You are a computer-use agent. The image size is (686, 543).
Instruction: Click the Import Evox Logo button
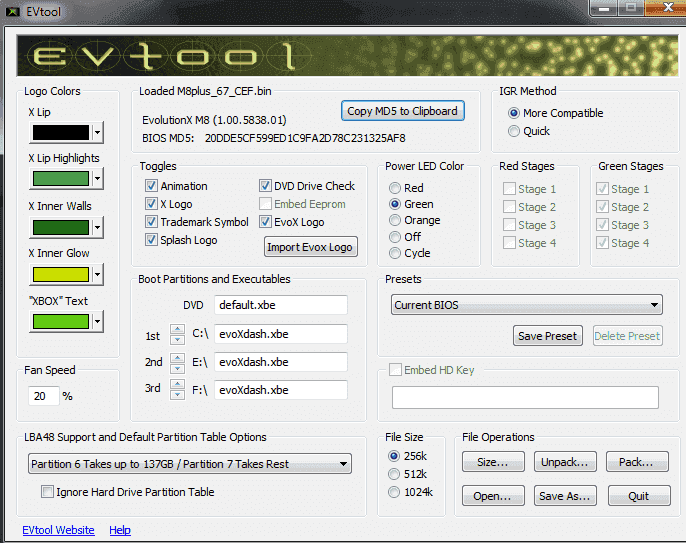pyautogui.click(x=311, y=247)
